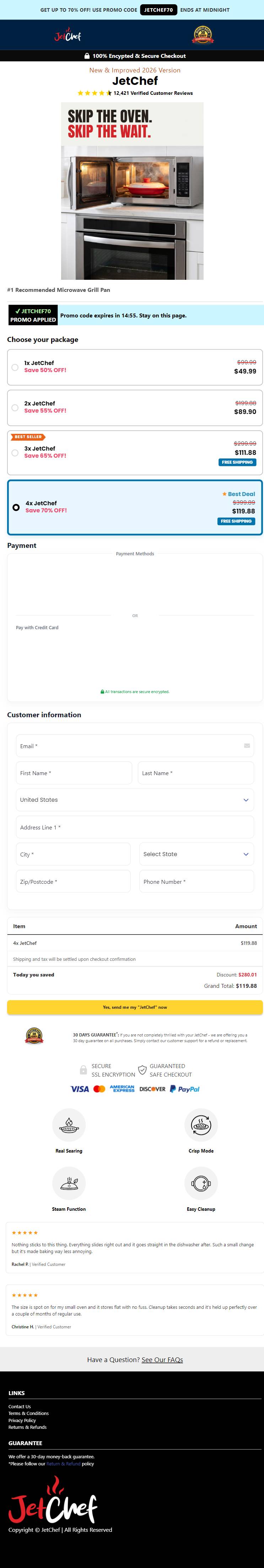This screenshot has width=264, height=1568.
Task: Select the 2x JetChef package radio
Action: (15, 408)
